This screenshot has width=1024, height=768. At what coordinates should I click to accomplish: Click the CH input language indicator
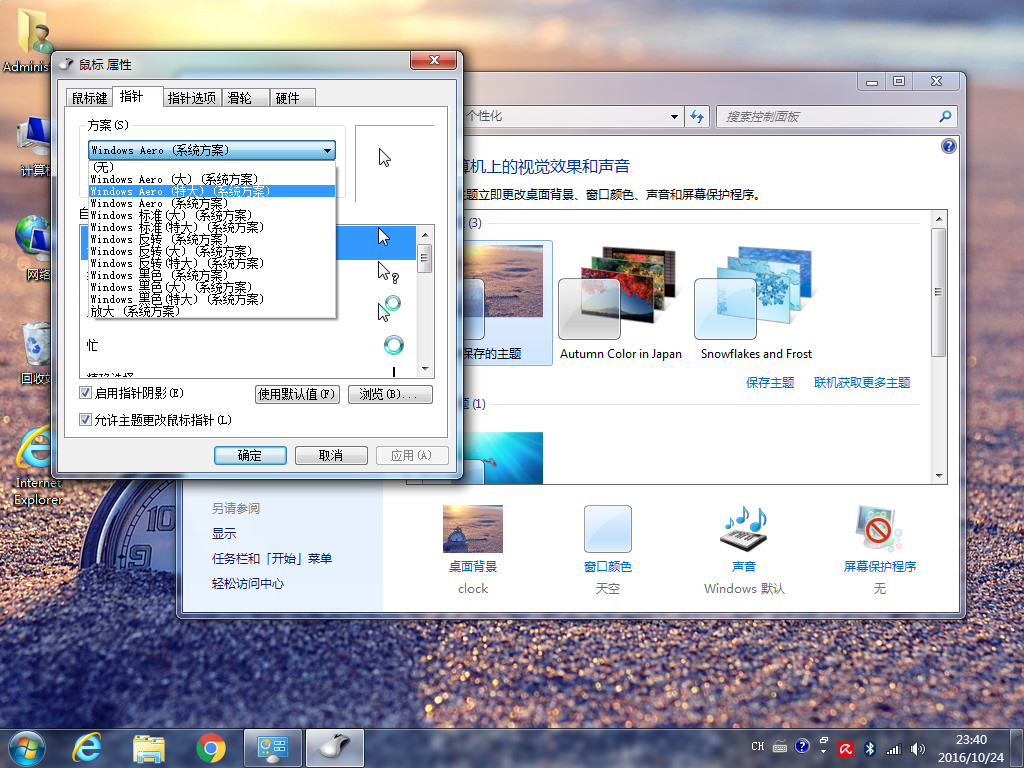(x=758, y=746)
